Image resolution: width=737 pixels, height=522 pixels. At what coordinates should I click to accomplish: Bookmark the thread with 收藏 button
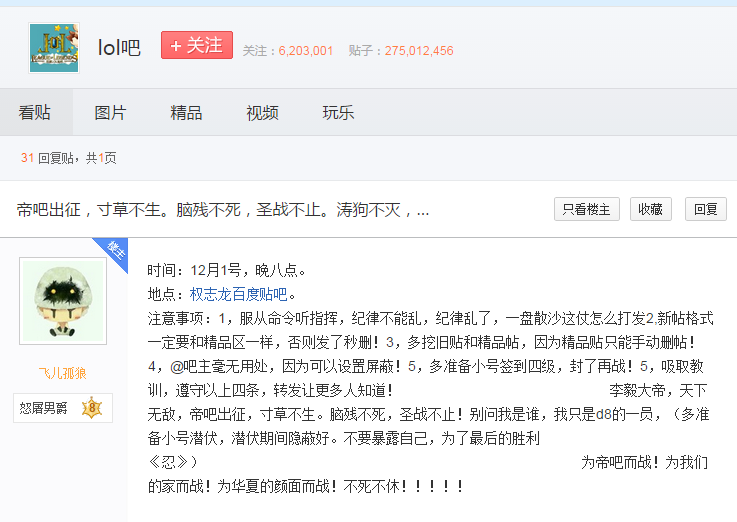650,209
